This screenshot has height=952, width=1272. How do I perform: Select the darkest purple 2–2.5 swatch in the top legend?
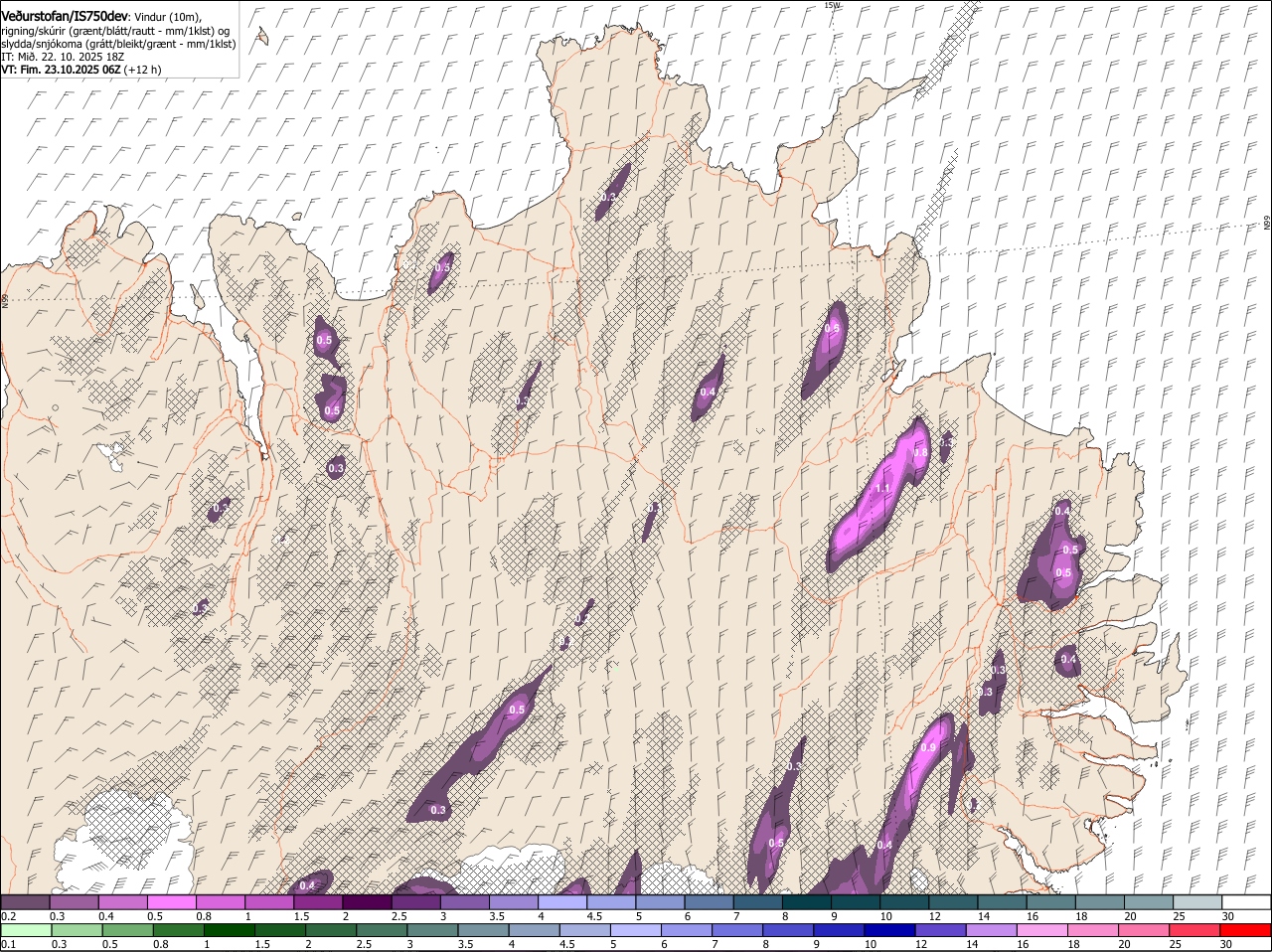click(367, 901)
